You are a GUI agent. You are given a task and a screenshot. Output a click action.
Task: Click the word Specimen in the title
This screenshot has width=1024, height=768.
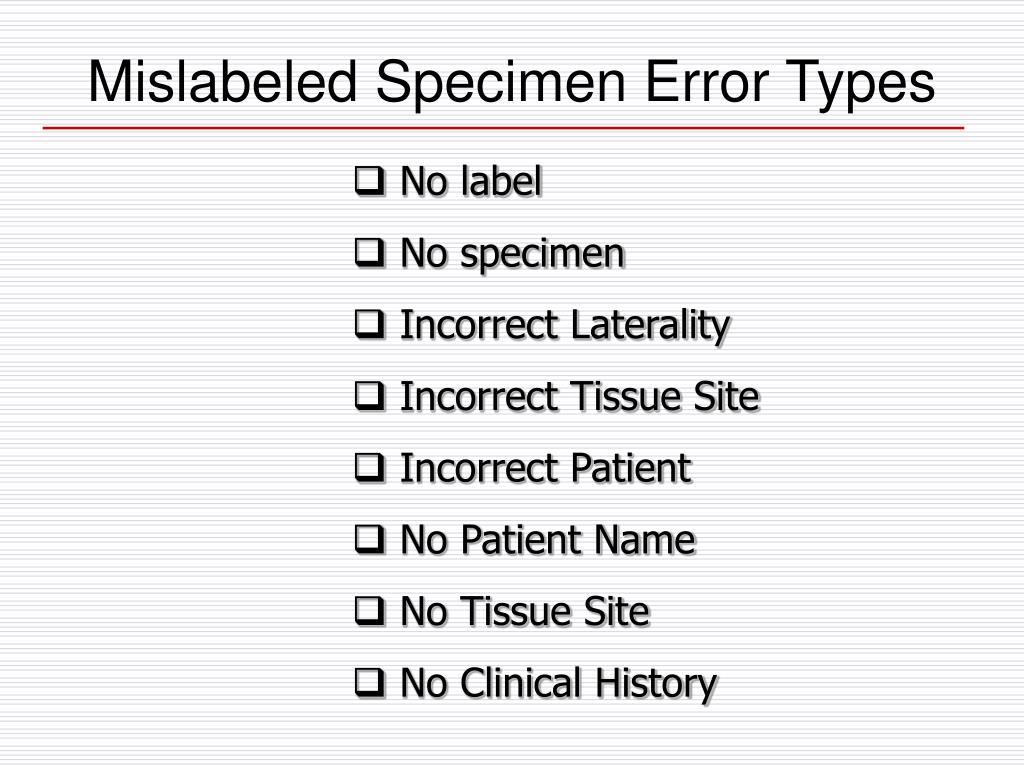(501, 85)
